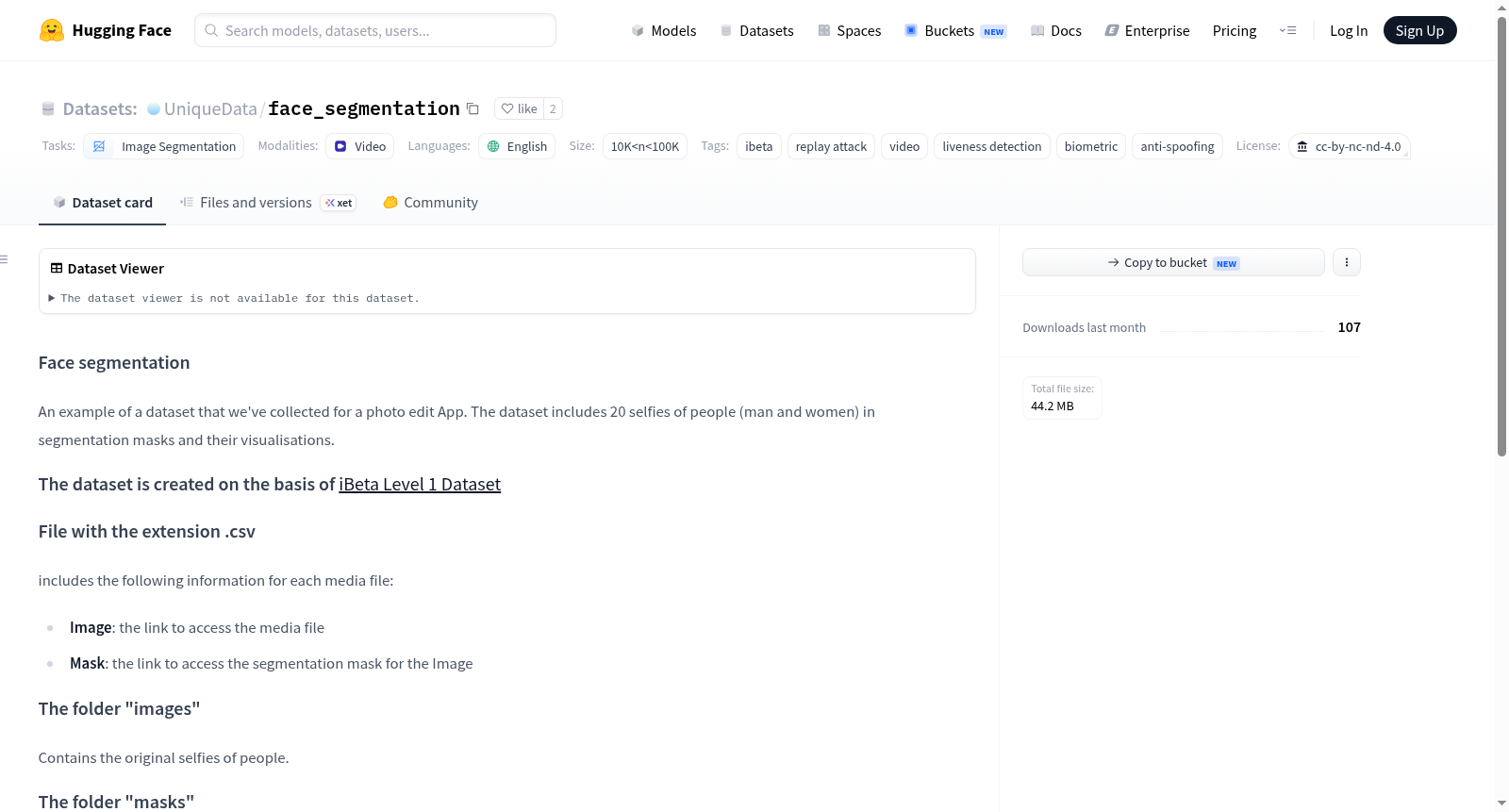Open the three-dot more options button

click(1347, 262)
